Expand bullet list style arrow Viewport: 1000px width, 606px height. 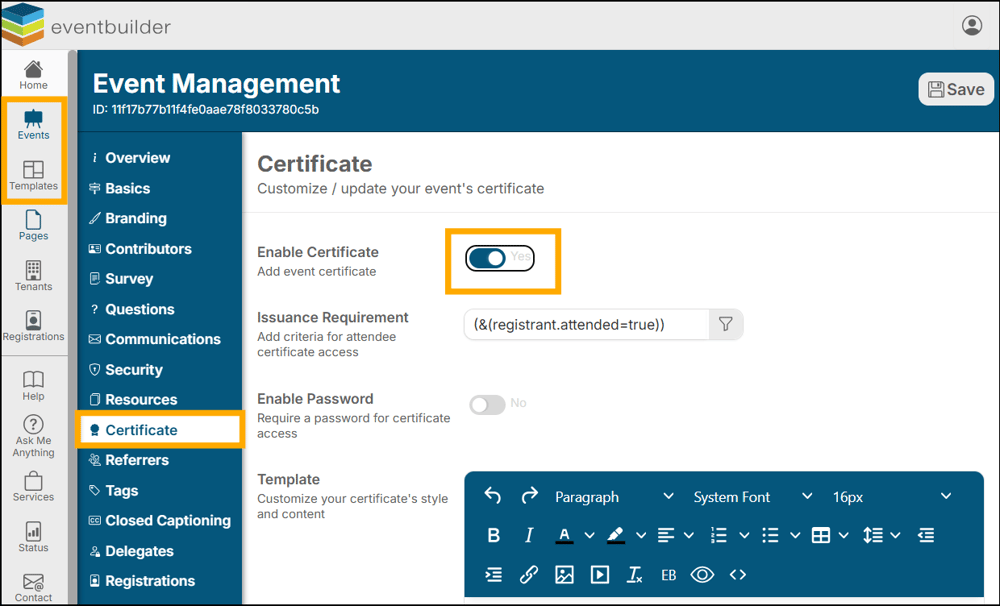click(795, 535)
